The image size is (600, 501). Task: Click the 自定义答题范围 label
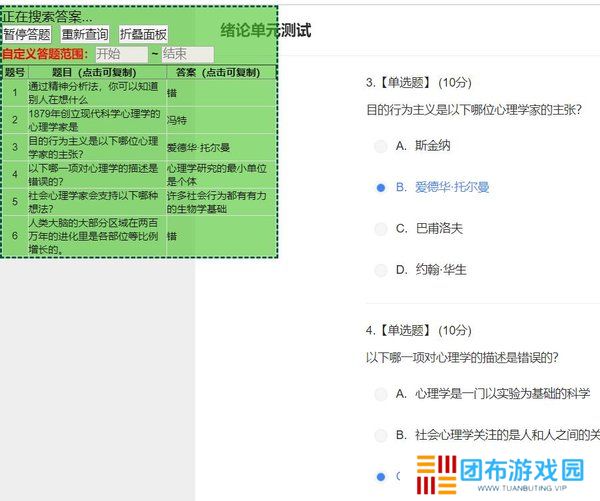(45, 54)
